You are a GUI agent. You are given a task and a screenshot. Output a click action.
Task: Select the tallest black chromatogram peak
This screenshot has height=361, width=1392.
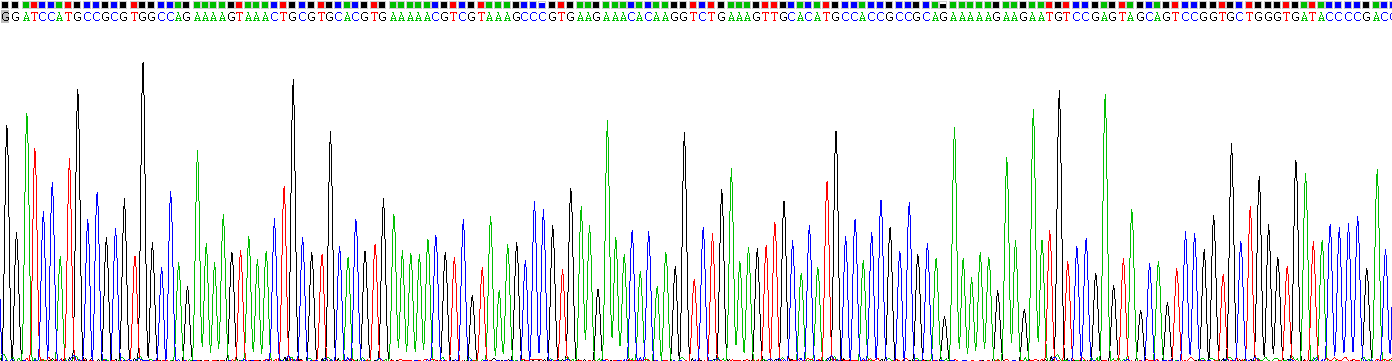pos(143,210)
